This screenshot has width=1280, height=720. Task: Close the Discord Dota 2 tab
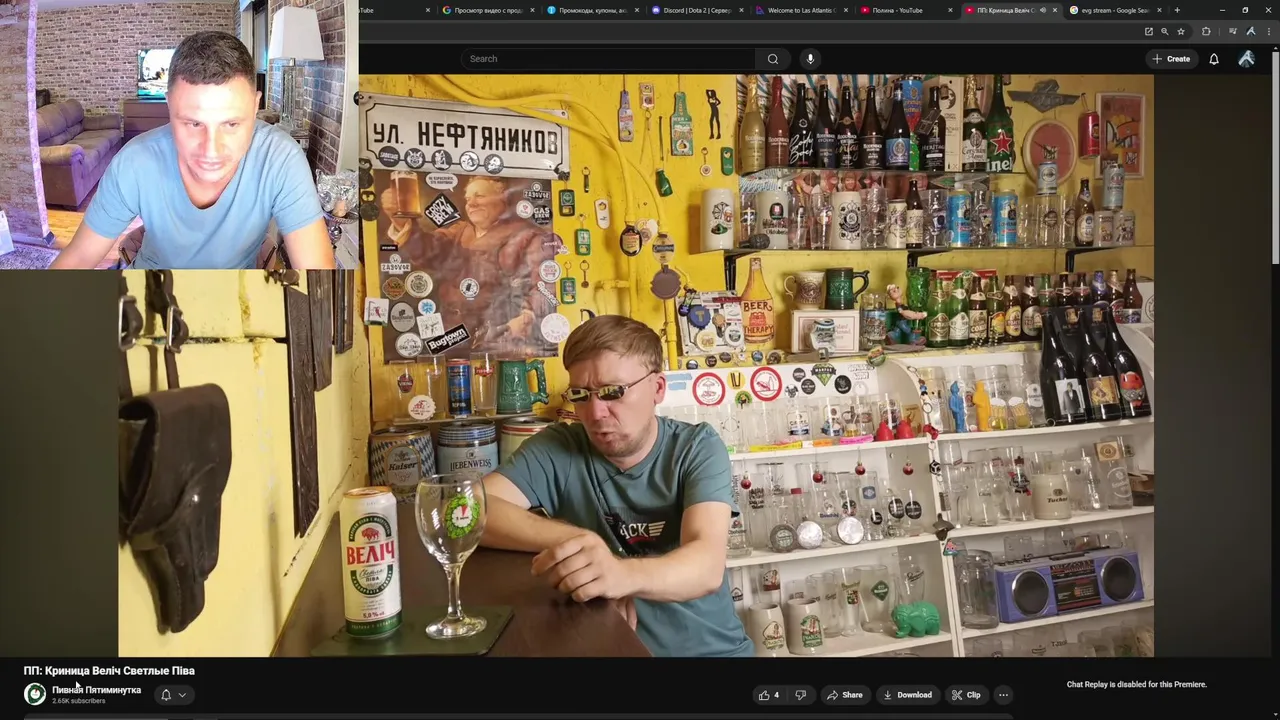click(x=741, y=10)
